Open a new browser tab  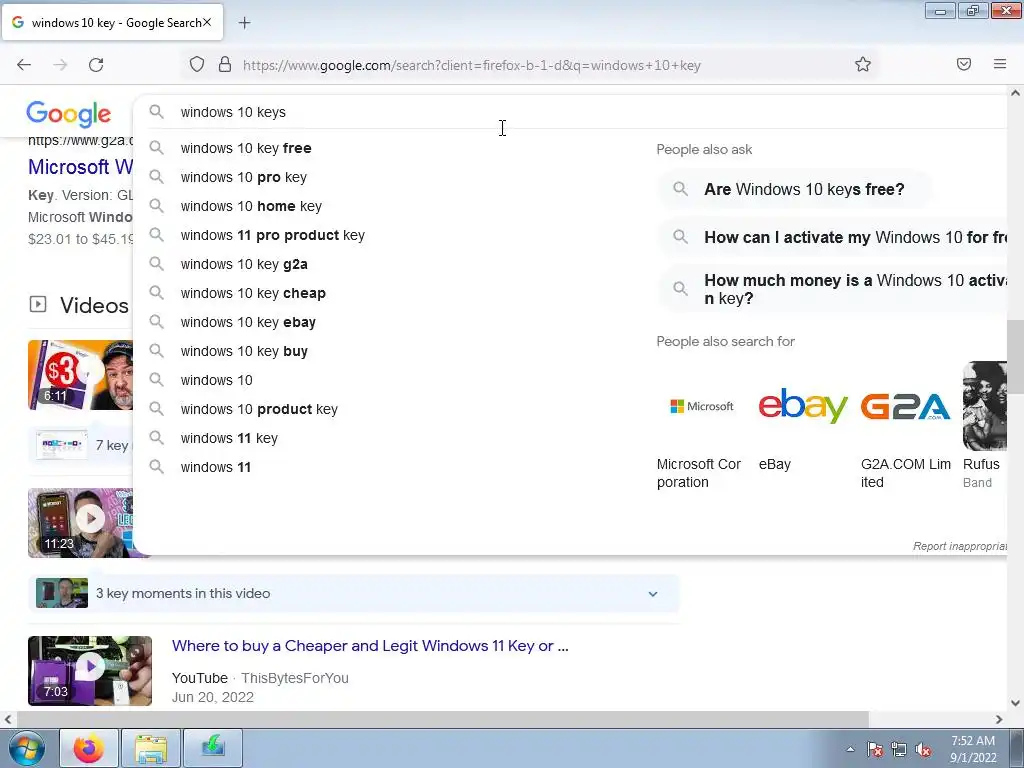click(x=244, y=23)
